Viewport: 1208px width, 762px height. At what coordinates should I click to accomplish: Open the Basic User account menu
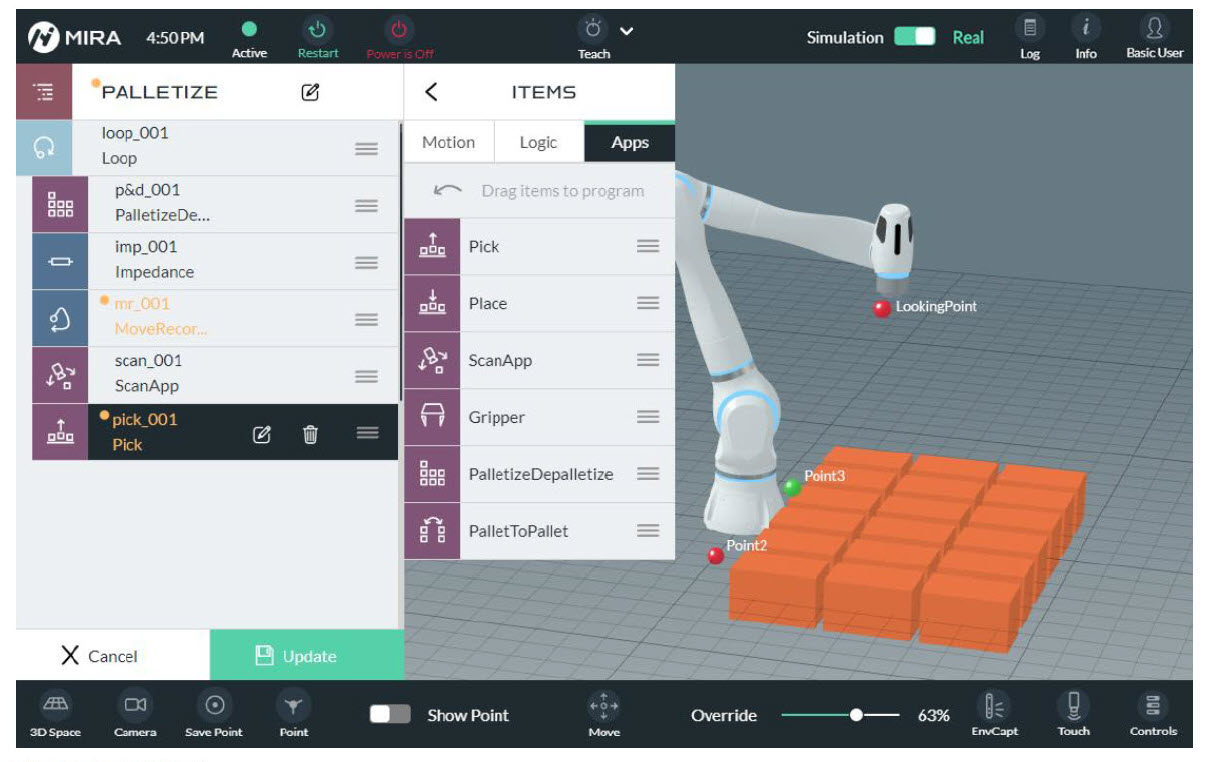[1155, 38]
